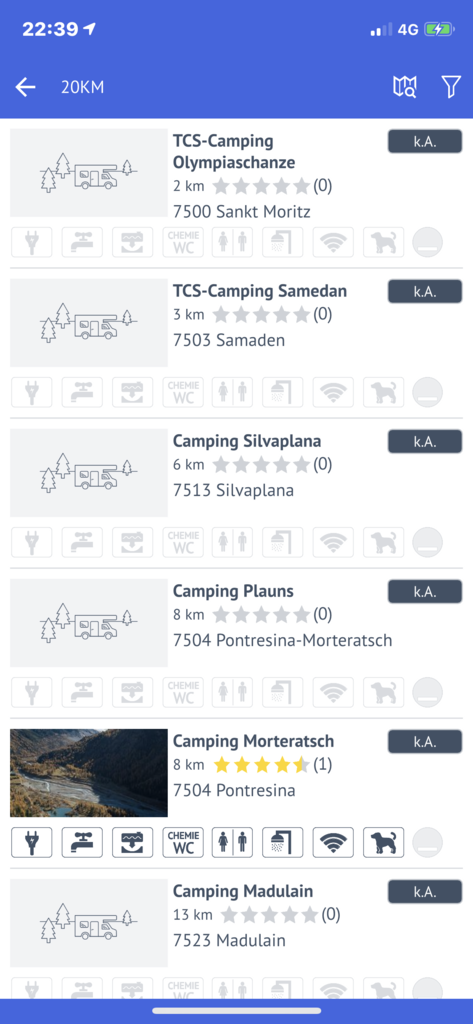Select the Camping Plauns listing title

click(233, 592)
